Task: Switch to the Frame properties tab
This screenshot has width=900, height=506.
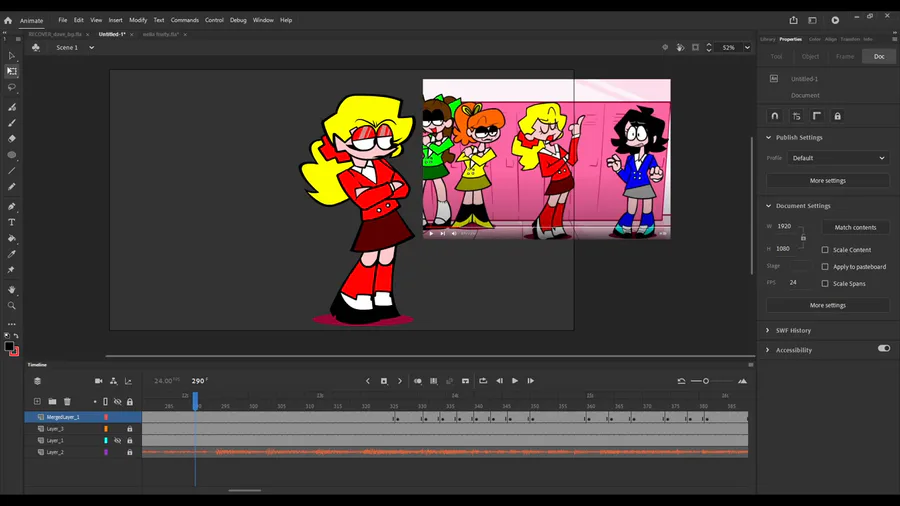Action: coord(844,57)
